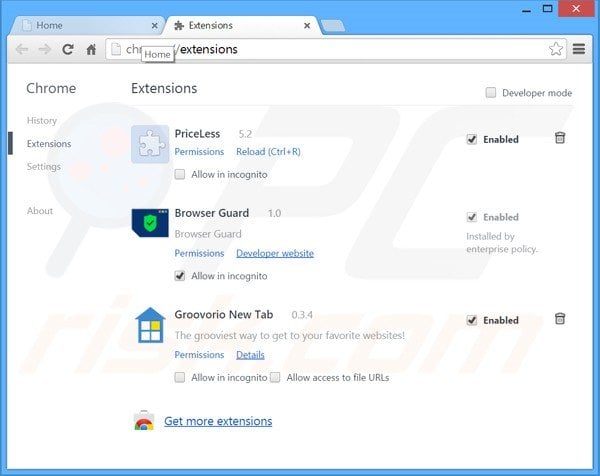Click the 'grooviest way' description text
600x476 pixels.
290,335
